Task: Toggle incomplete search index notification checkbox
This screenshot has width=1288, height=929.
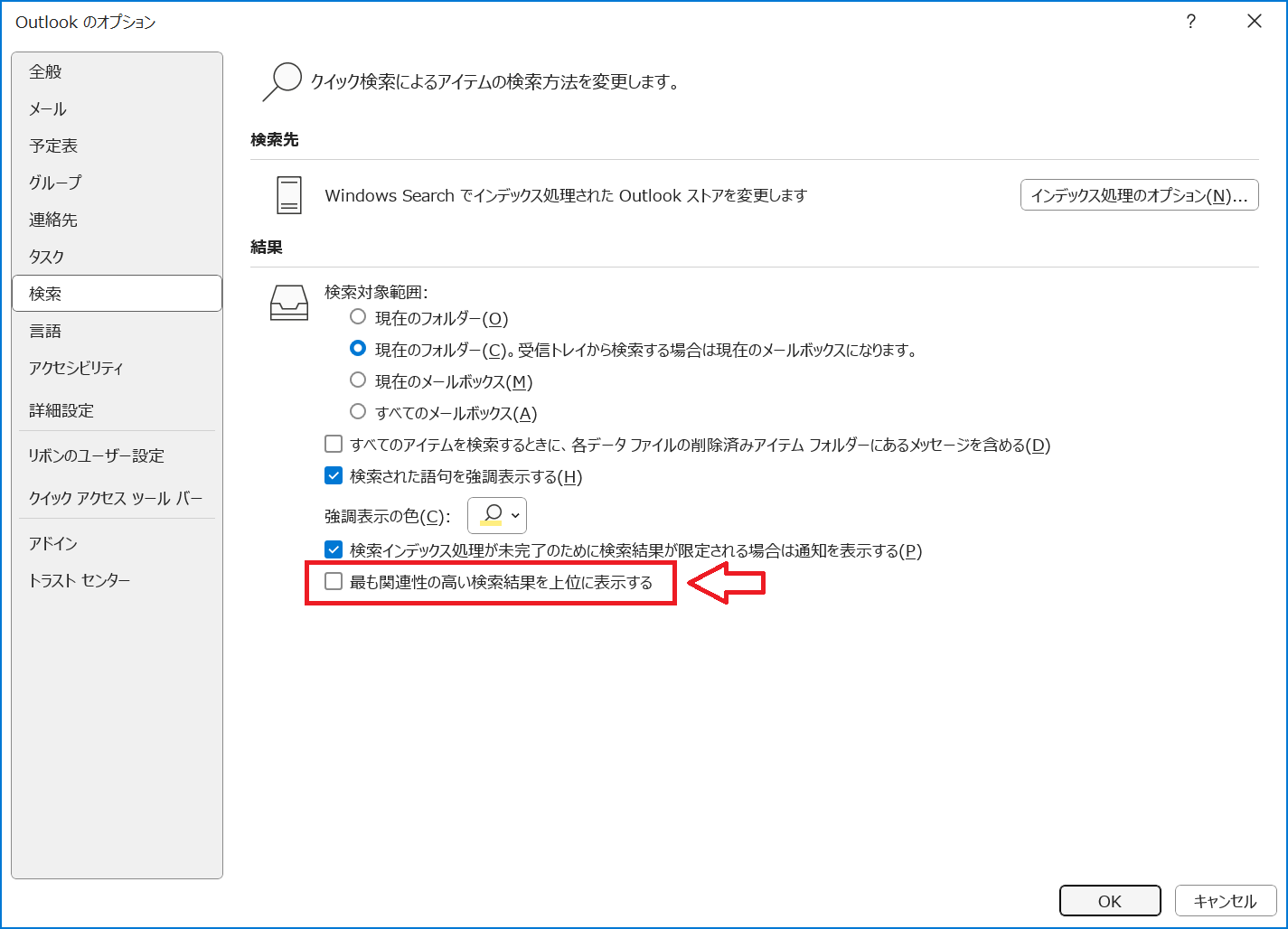Action: pyautogui.click(x=334, y=549)
